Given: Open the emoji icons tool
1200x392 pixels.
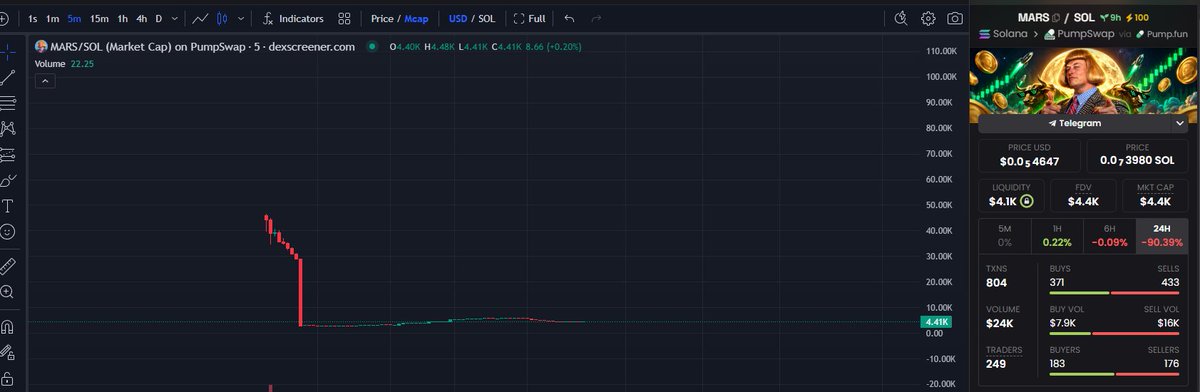Looking at the screenshot, I should [8, 232].
